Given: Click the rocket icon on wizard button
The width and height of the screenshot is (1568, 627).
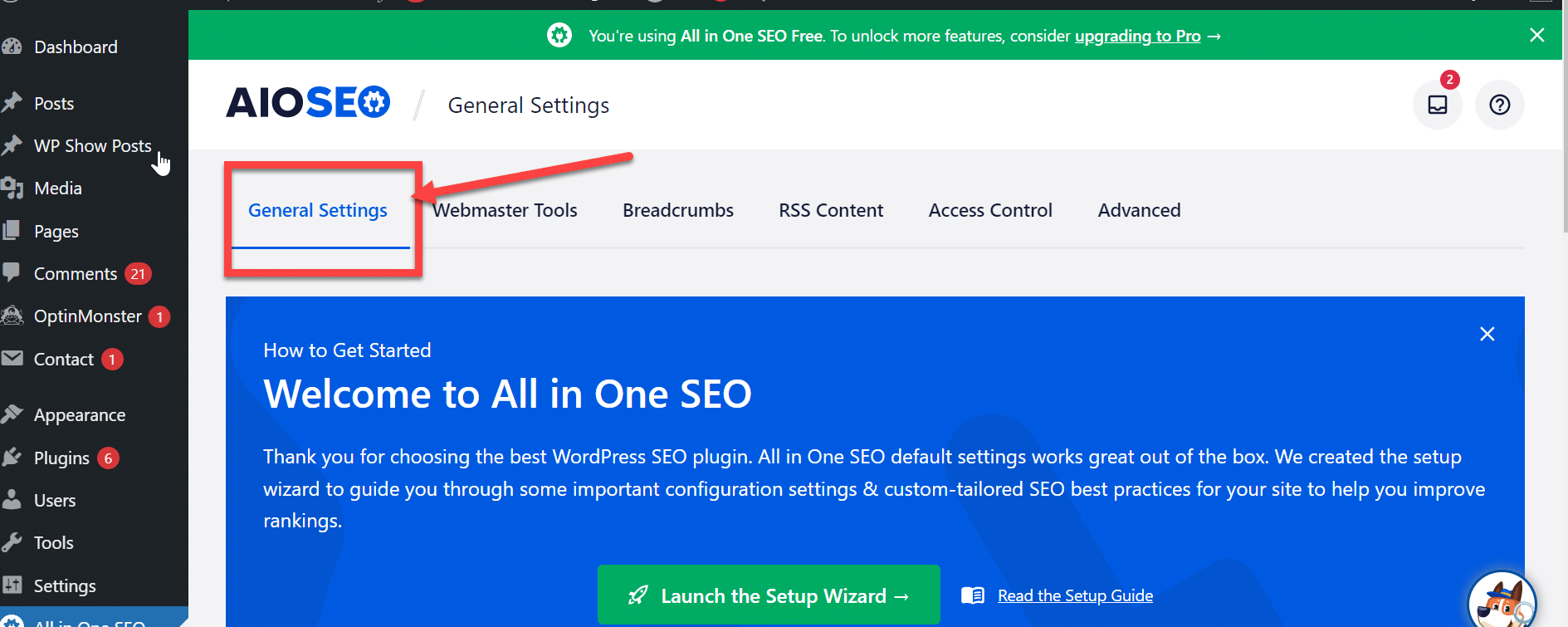Looking at the screenshot, I should pyautogui.click(x=637, y=595).
